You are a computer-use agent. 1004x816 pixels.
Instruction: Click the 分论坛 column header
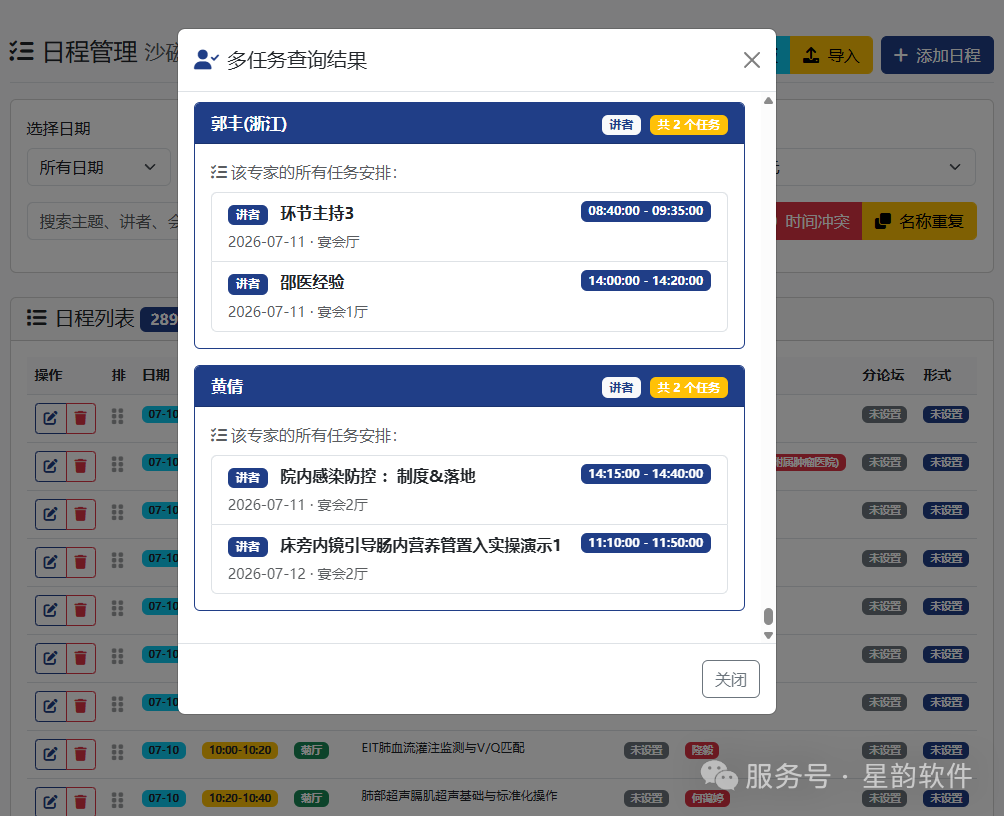883,375
